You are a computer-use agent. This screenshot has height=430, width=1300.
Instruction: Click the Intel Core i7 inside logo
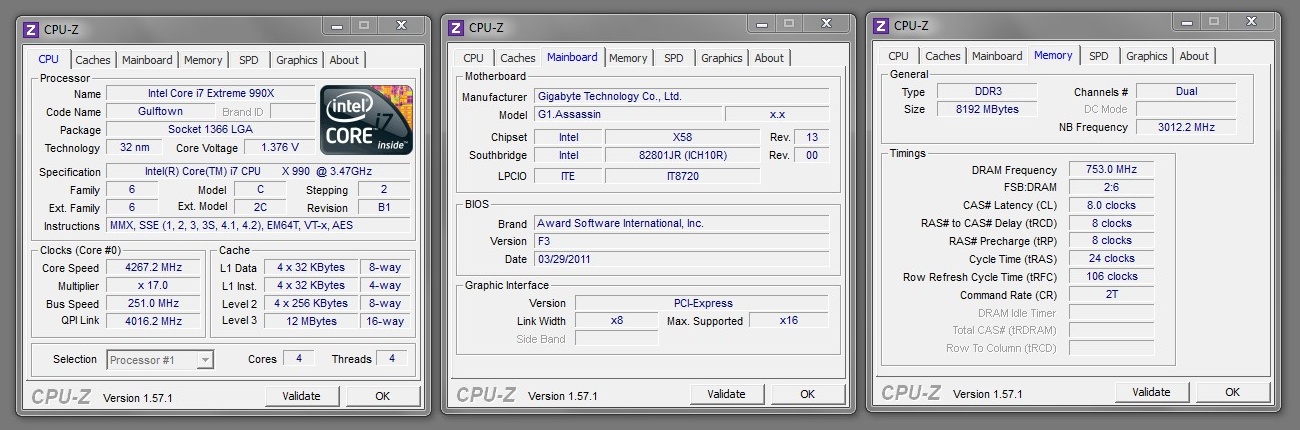pos(366,121)
